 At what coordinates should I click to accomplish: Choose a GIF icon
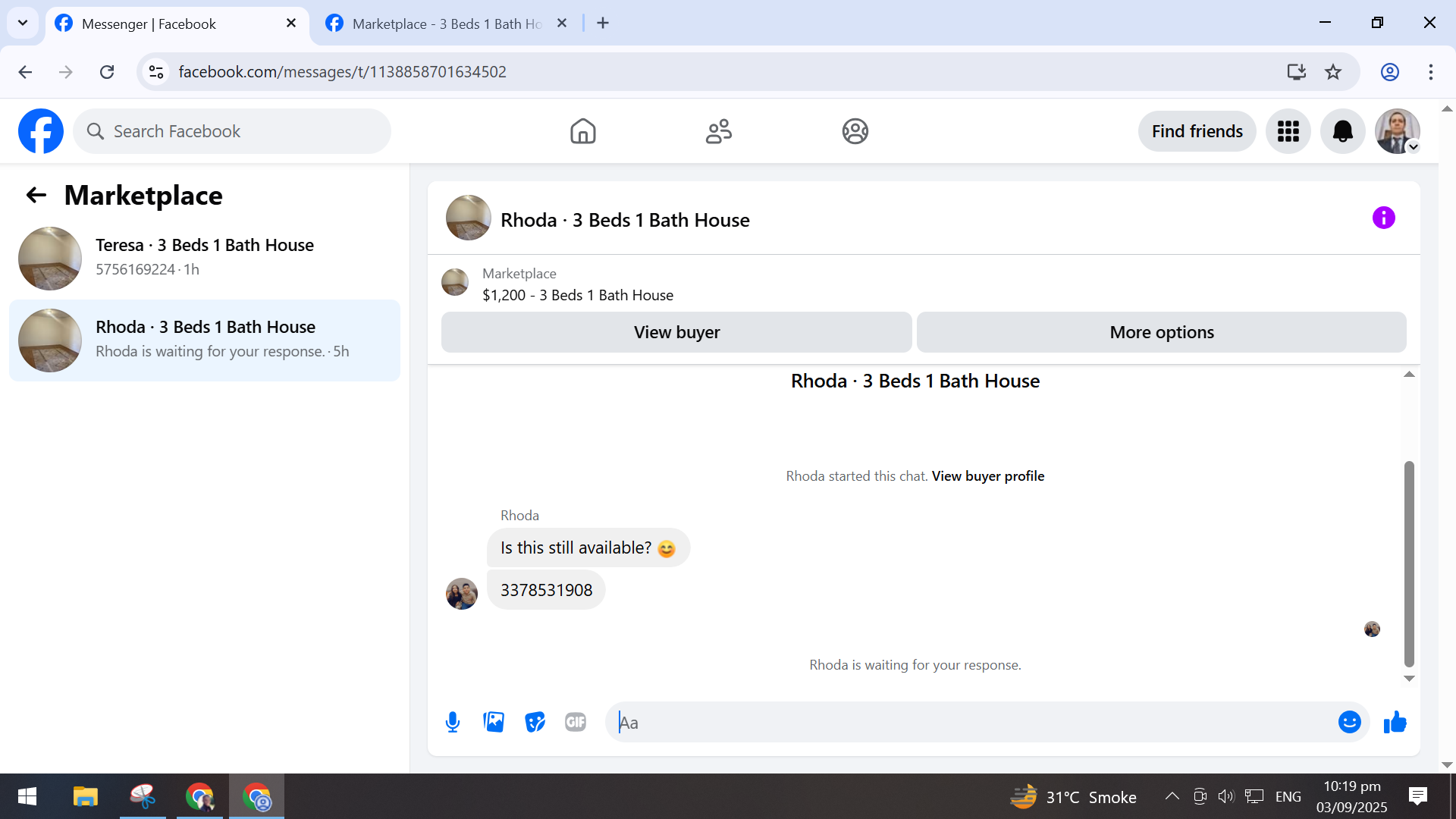tap(576, 722)
